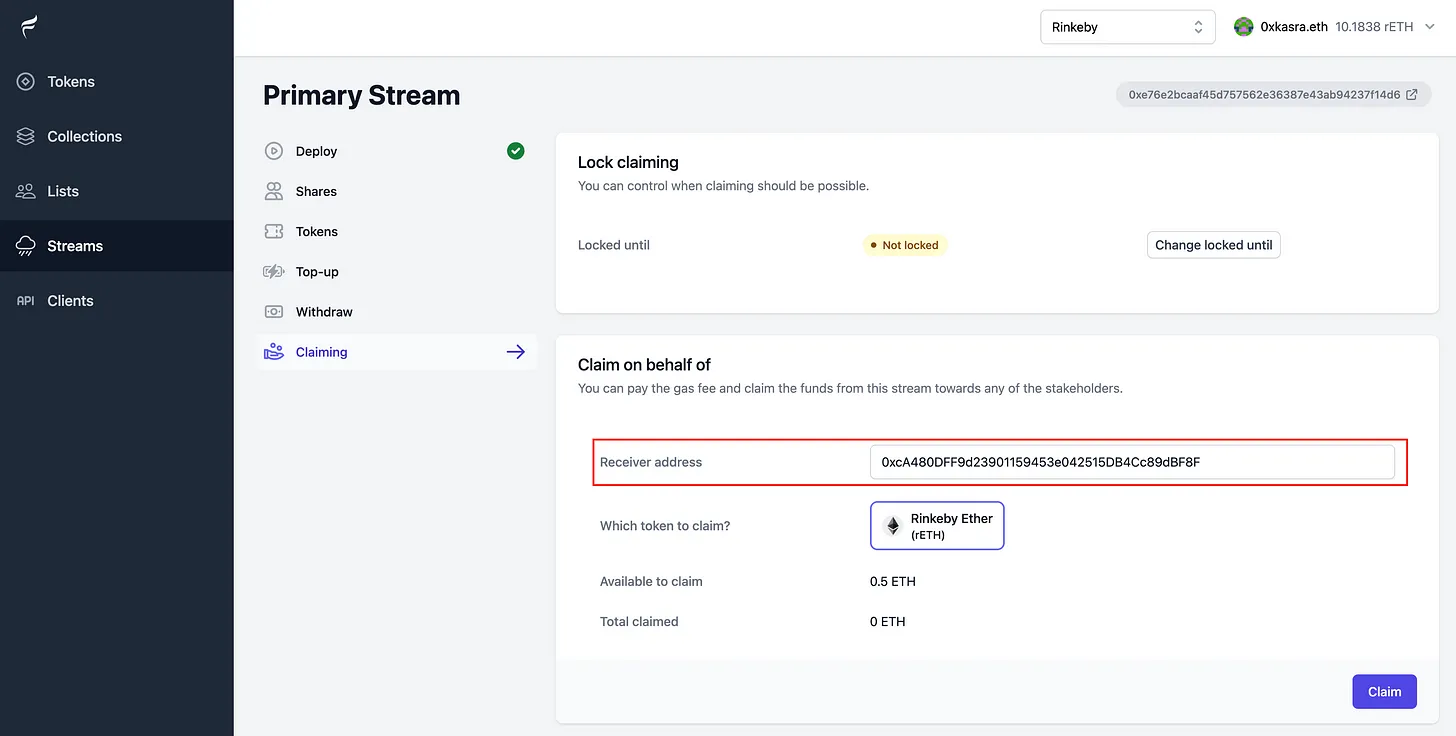Click the Lock claiming heading
Screen dimensions: 1456x736
point(628,162)
